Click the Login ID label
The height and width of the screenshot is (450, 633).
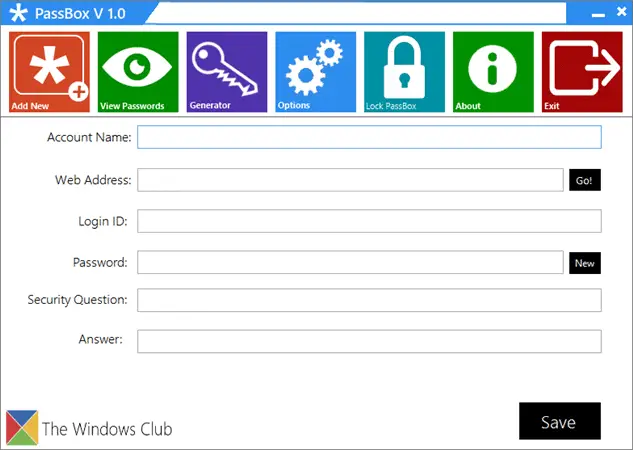click(103, 221)
